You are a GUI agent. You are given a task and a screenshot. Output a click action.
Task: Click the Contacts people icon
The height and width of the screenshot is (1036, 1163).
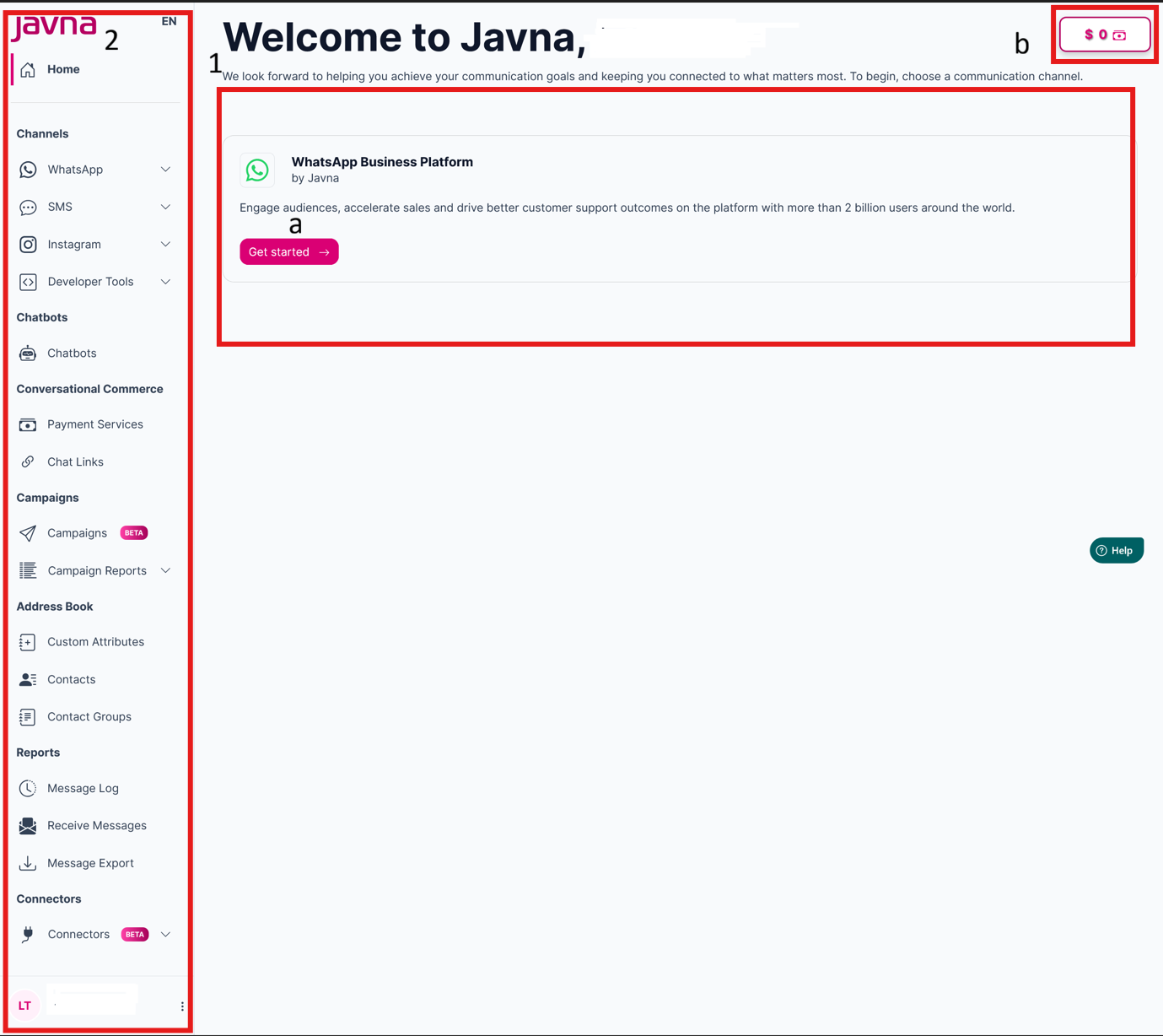click(28, 679)
